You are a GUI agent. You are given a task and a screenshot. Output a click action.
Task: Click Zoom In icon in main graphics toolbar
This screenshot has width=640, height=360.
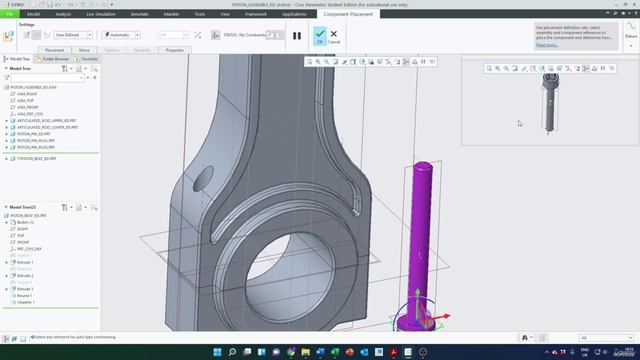tap(318, 62)
